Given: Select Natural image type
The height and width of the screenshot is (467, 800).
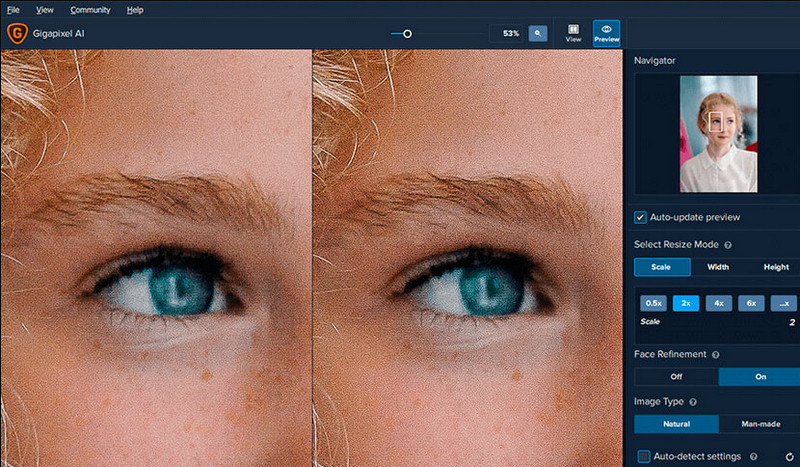Looking at the screenshot, I should coord(677,424).
